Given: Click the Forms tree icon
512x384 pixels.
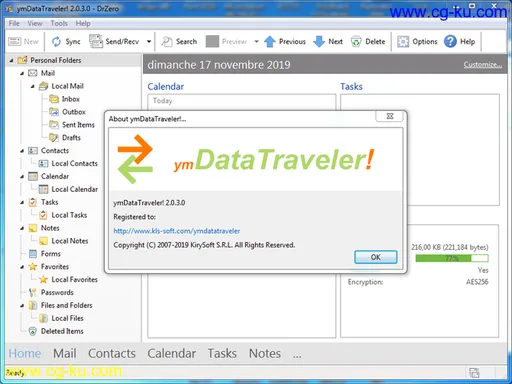Looking at the screenshot, I should 33,254.
